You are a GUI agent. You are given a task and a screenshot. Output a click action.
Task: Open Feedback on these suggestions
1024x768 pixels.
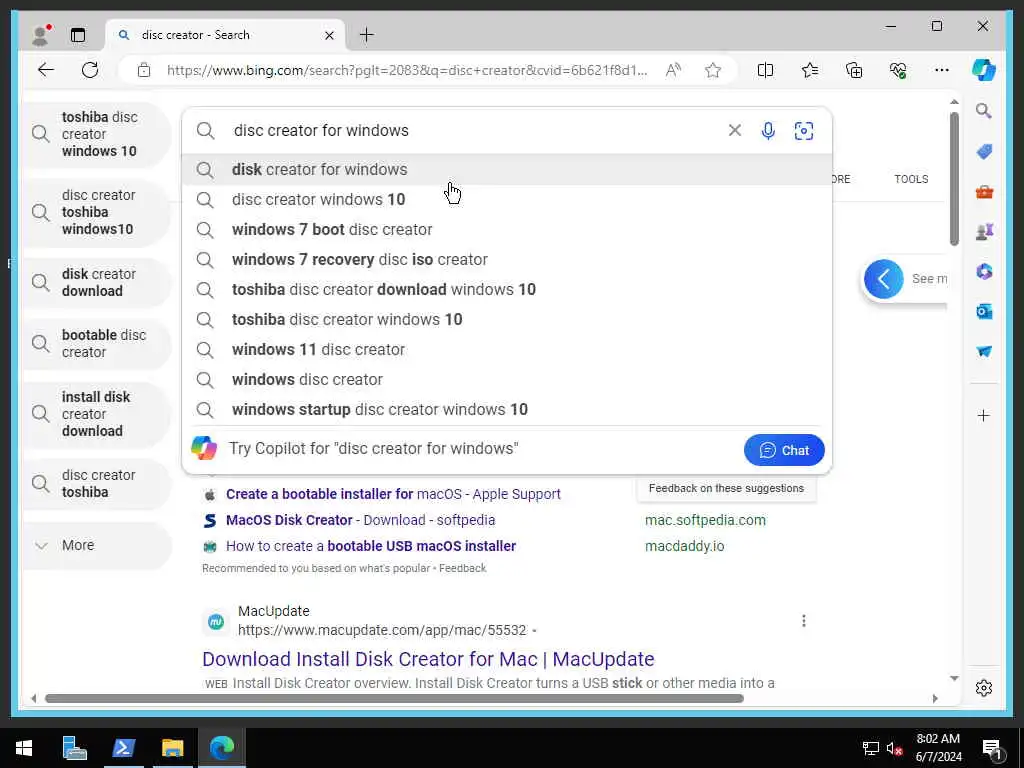click(x=726, y=488)
